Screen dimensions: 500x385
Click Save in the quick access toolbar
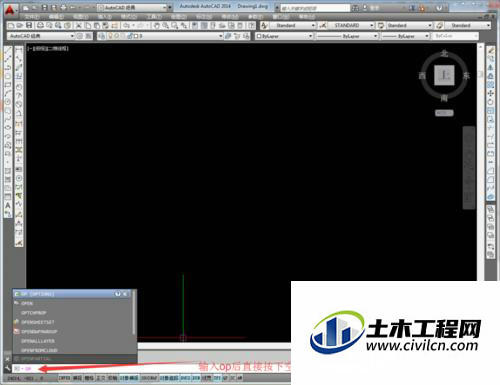click(45, 7)
